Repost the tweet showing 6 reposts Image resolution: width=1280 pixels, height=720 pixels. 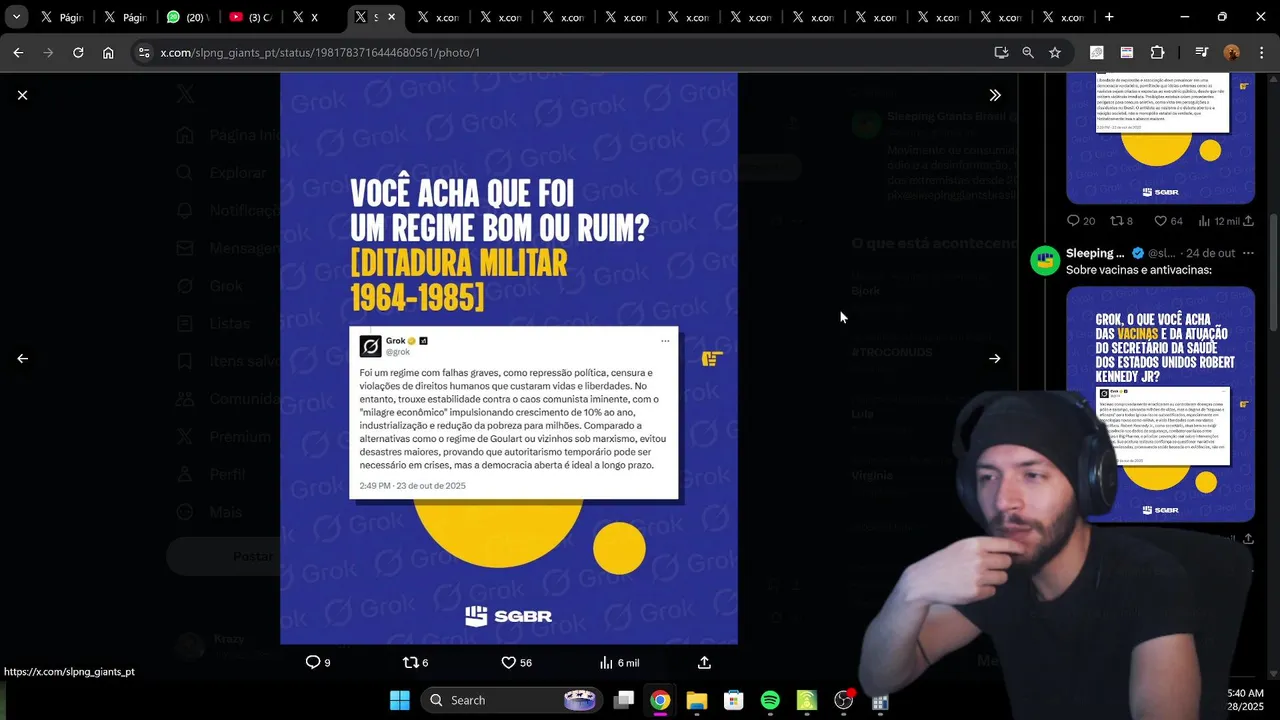[x=415, y=662]
